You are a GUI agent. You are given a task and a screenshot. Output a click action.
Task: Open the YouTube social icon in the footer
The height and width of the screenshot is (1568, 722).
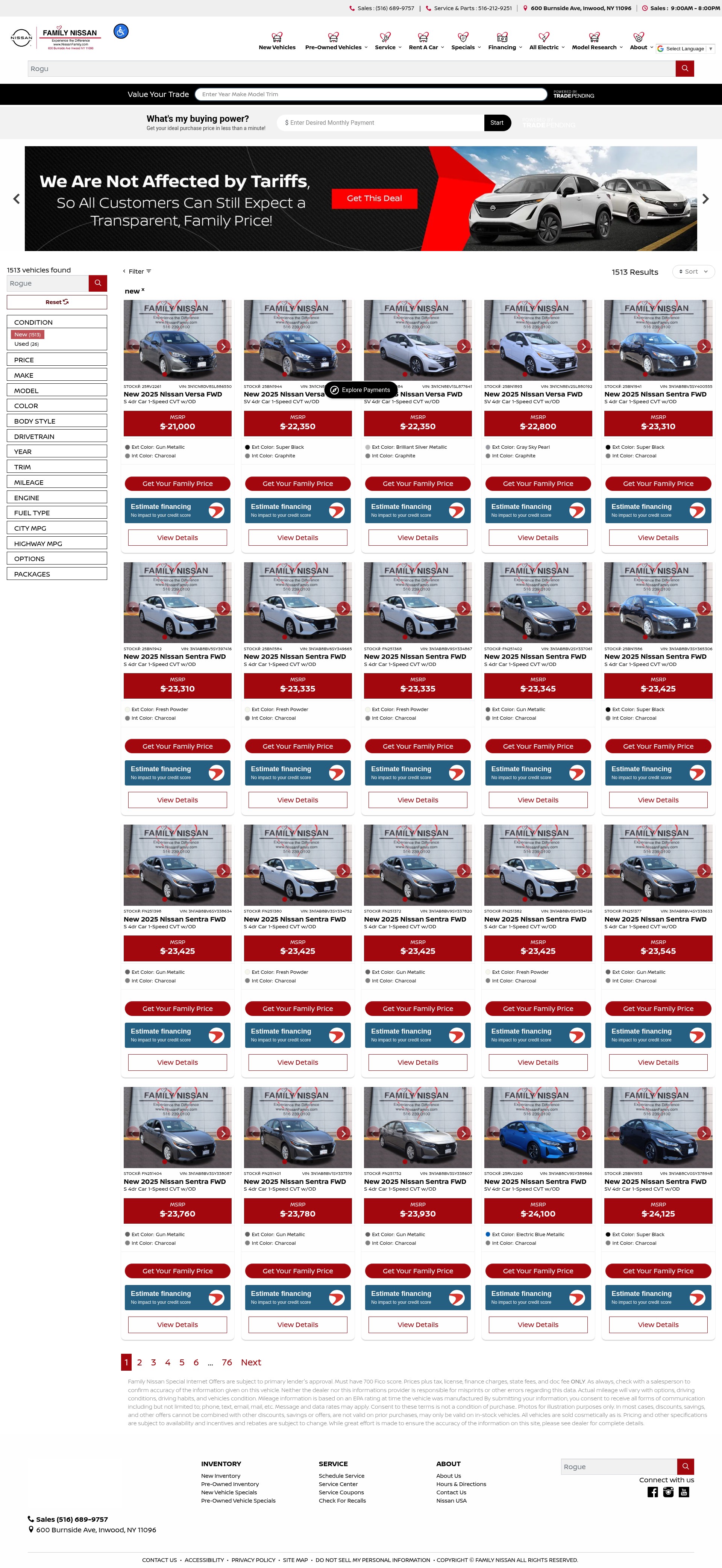684,1491
